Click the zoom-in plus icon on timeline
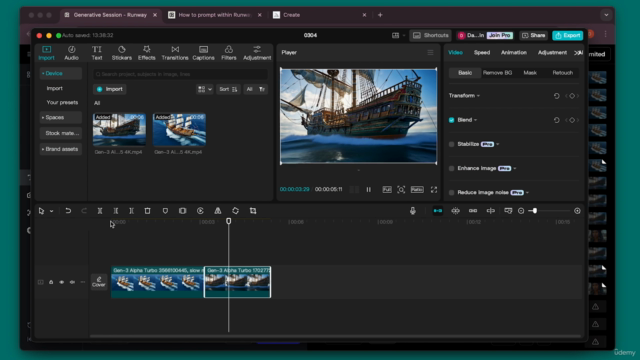Screen dimensions: 640x360 click(577, 211)
